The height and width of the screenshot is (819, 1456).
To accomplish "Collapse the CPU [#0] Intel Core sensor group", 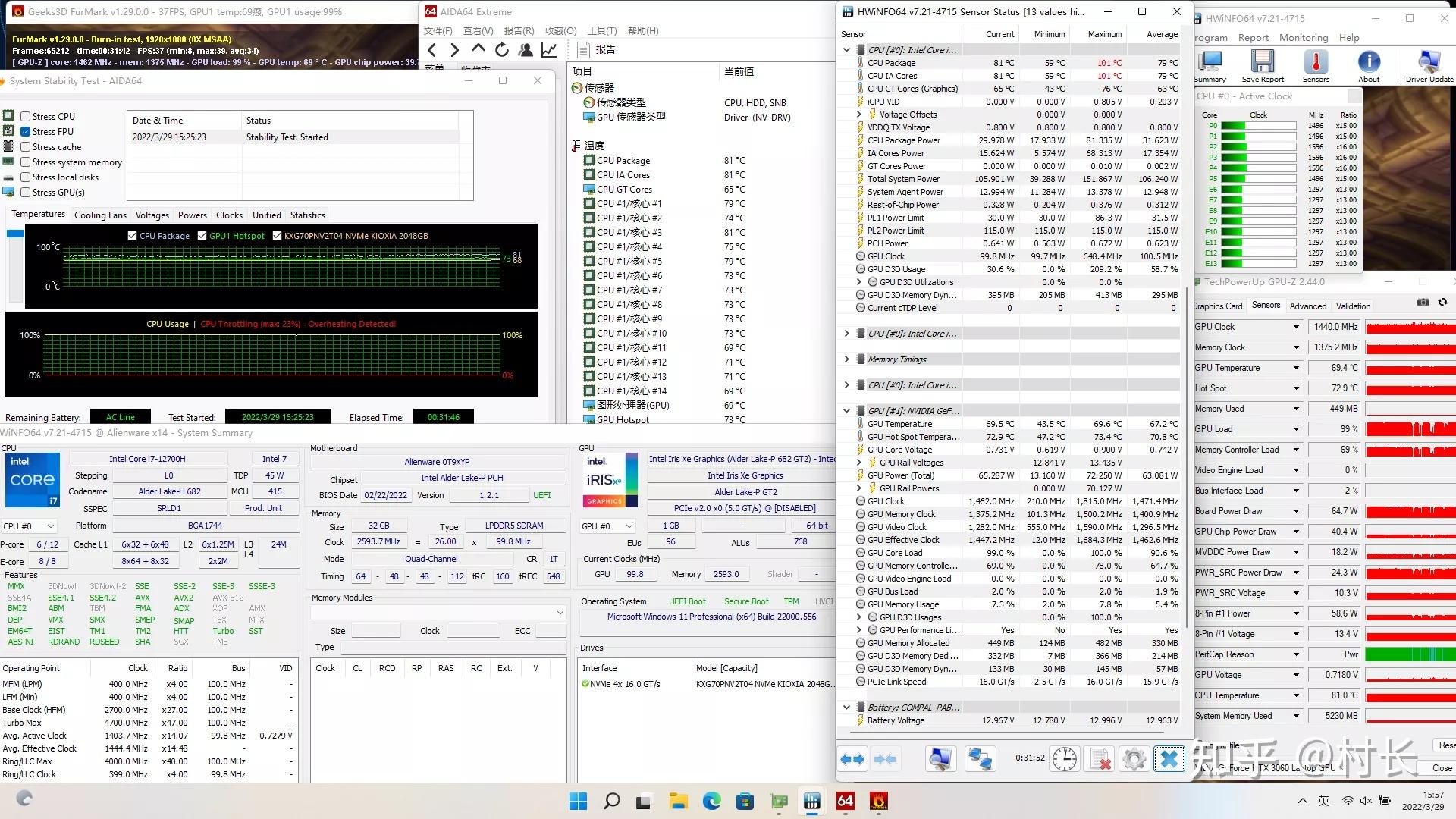I will click(846, 49).
